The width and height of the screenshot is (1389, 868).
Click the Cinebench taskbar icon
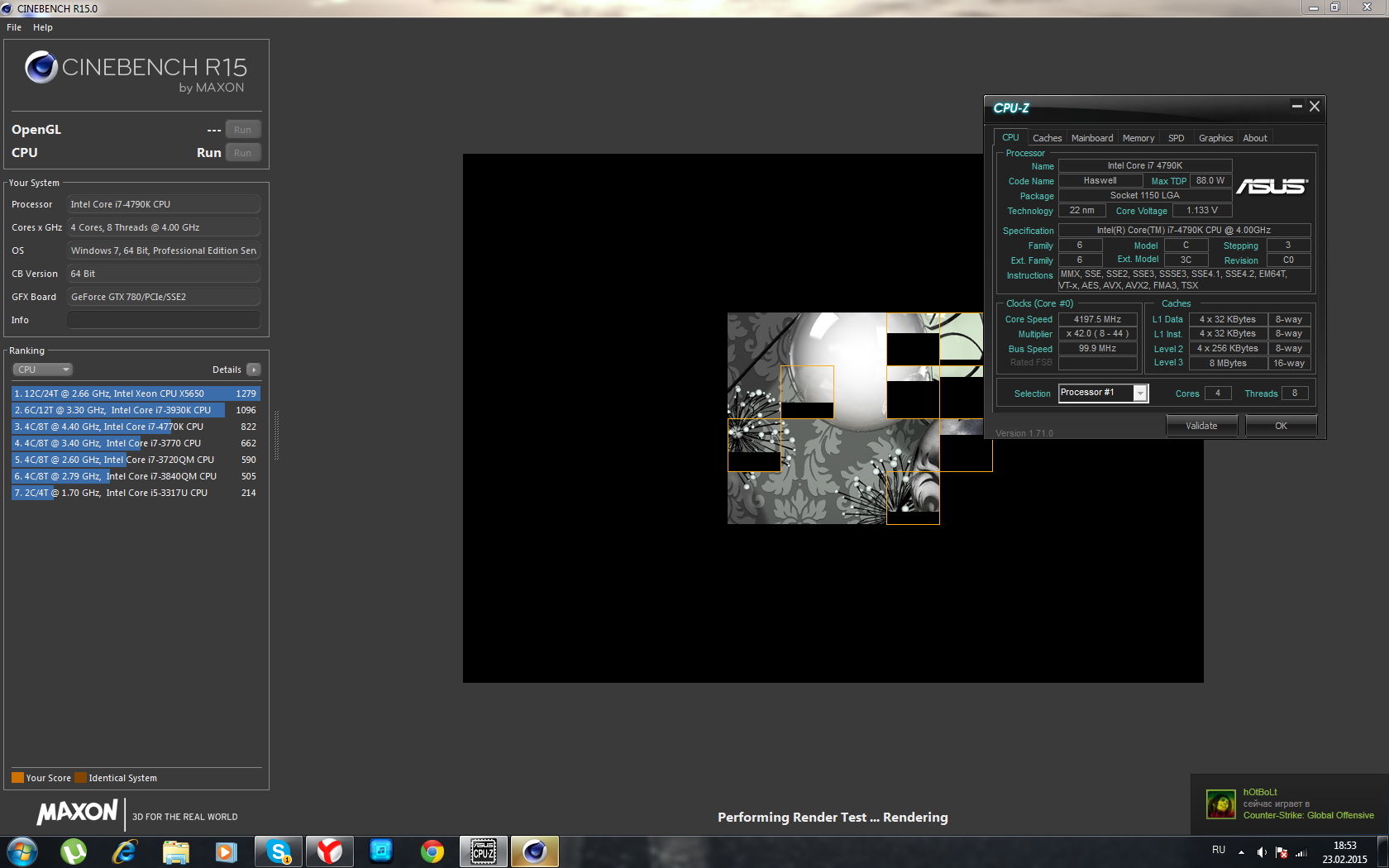click(x=535, y=851)
